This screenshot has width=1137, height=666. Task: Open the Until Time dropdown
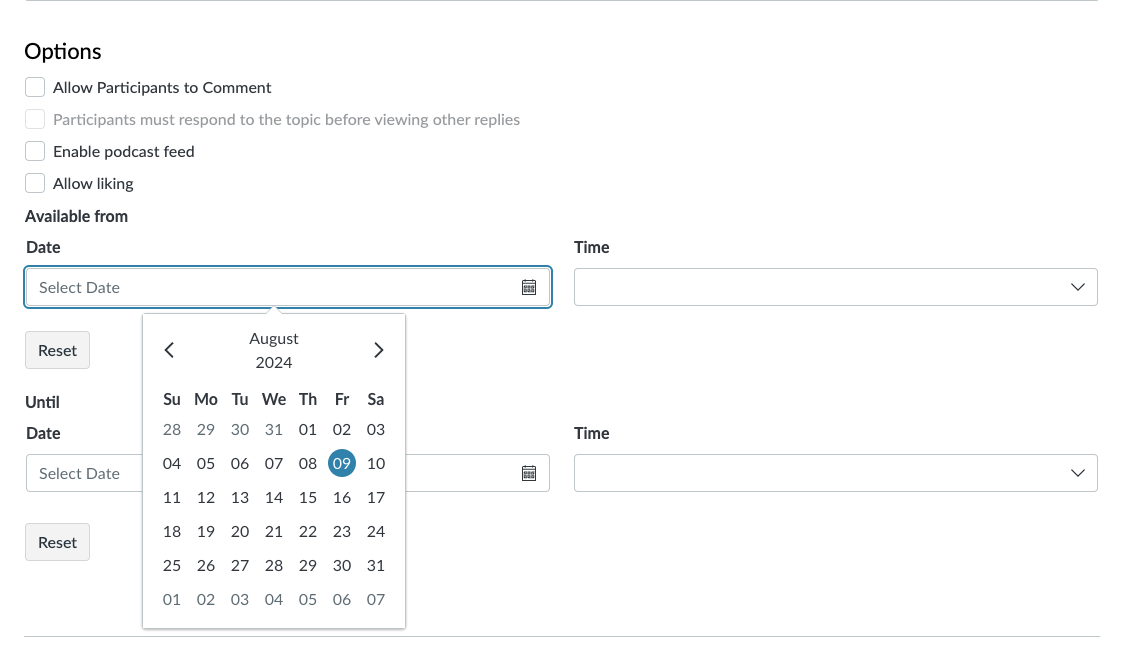tap(835, 473)
